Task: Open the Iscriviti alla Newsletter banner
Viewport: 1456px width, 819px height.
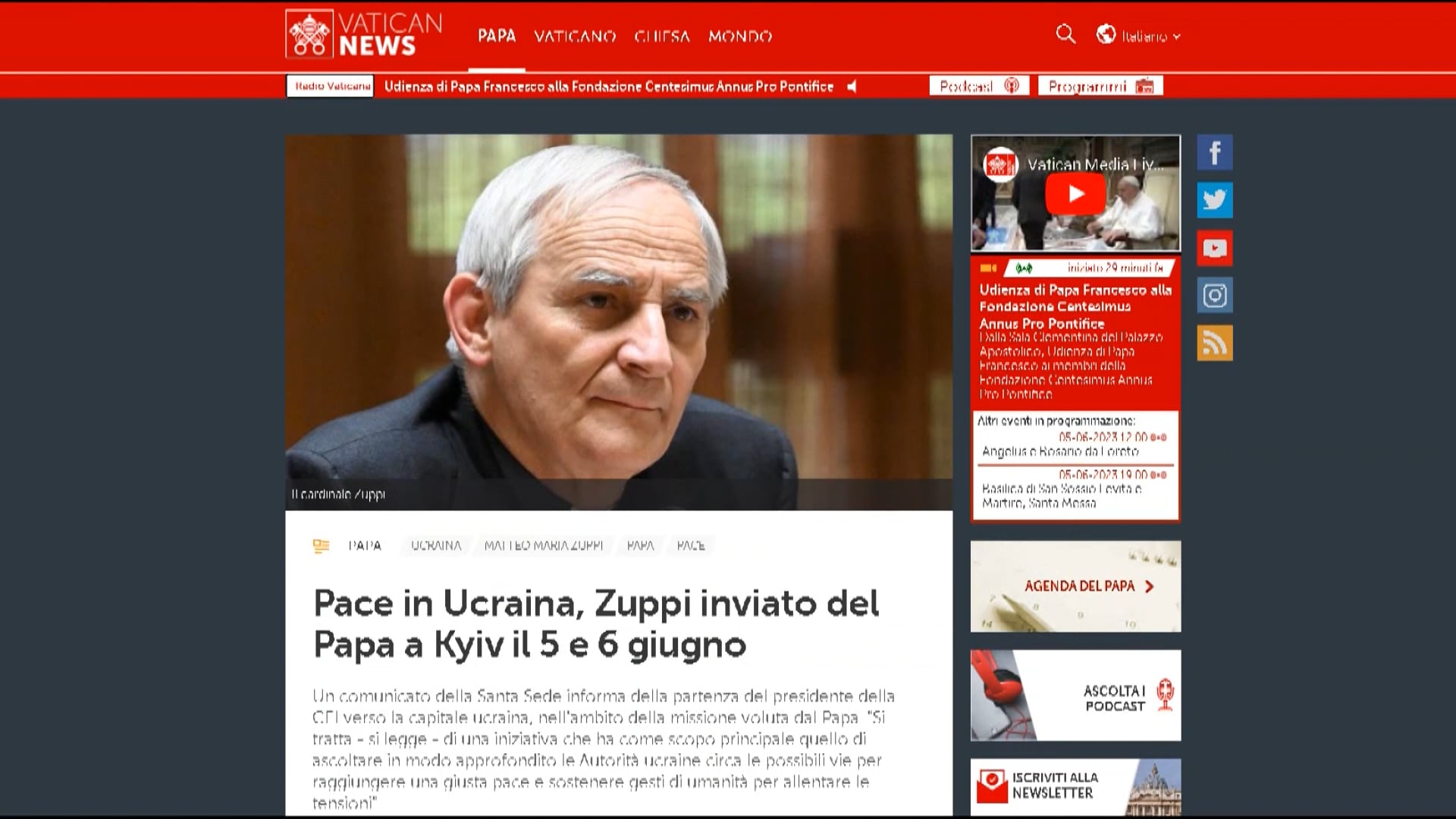Action: (x=1075, y=787)
